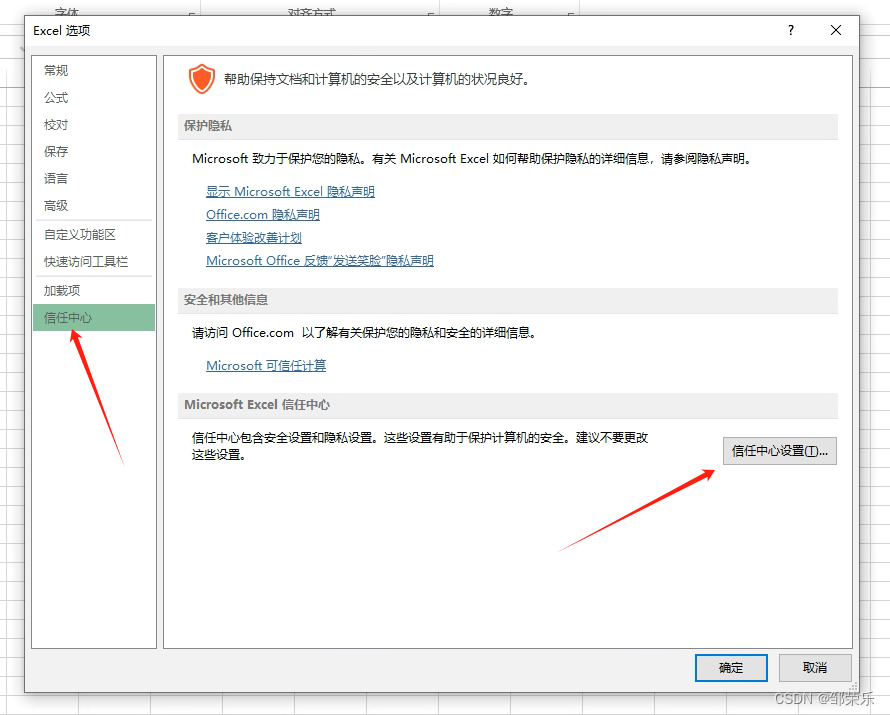The width and height of the screenshot is (890, 715).
Task: Select the highlighted 信任中心 category
Action: 94,317
